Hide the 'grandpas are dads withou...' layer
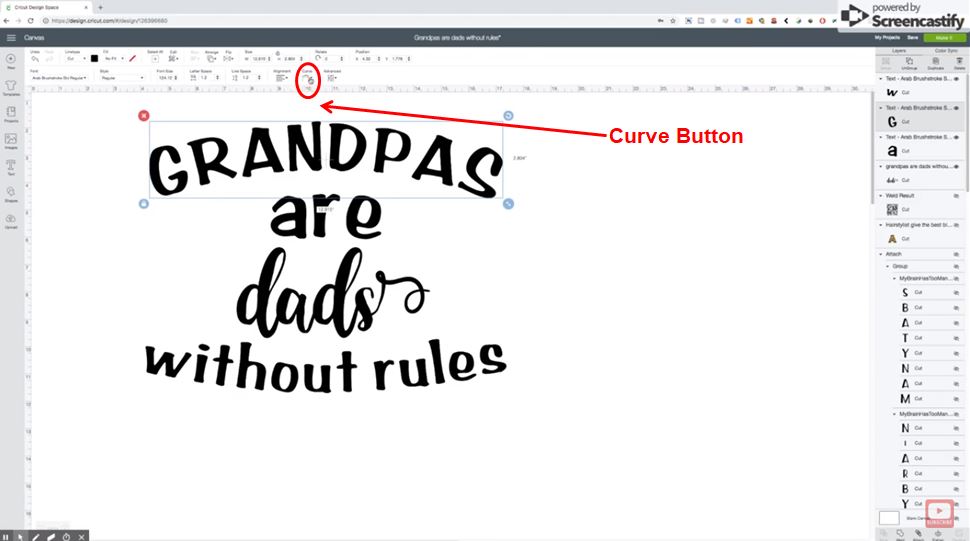970x541 pixels. click(x=956, y=166)
